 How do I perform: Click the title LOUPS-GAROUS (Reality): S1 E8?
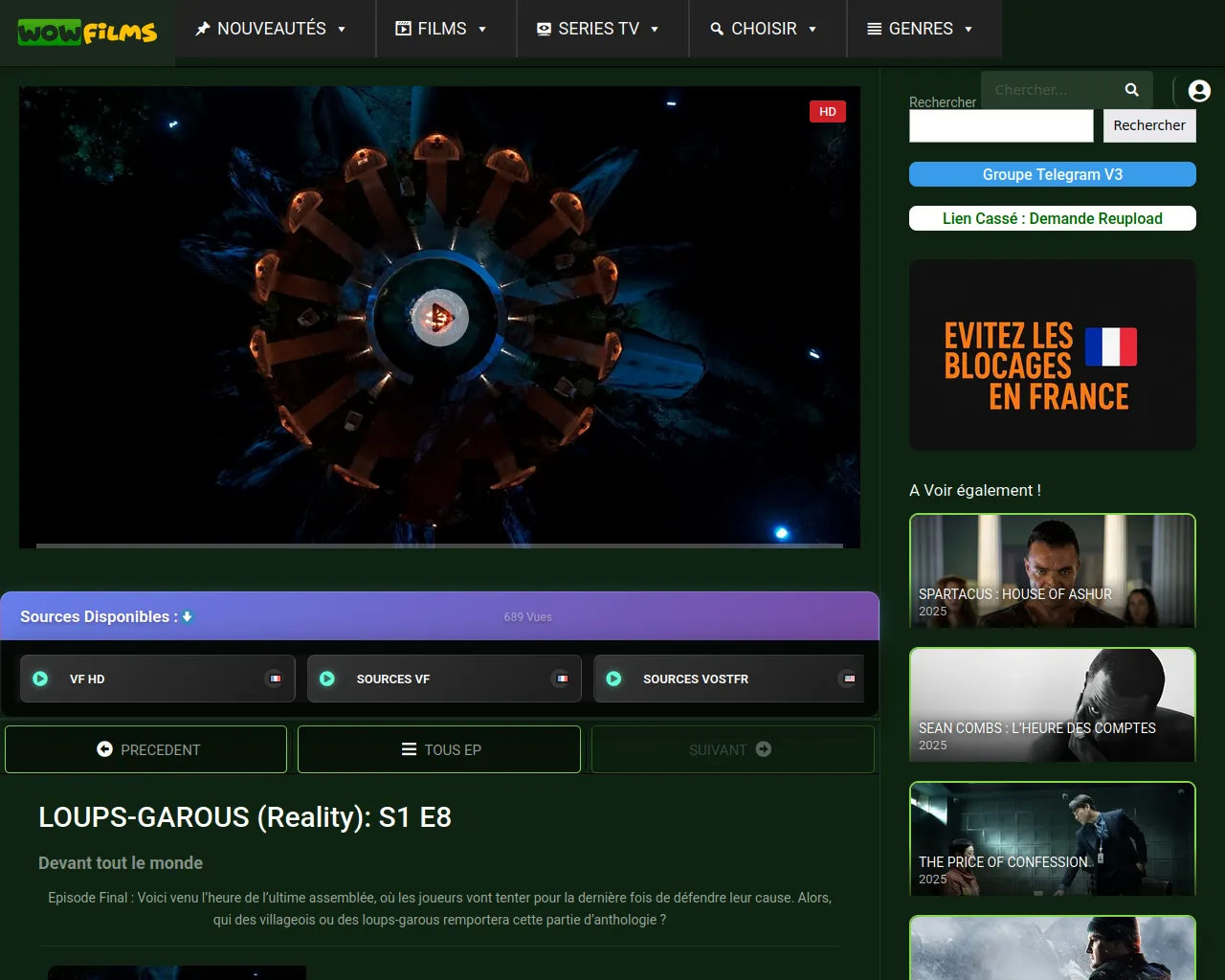point(245,817)
